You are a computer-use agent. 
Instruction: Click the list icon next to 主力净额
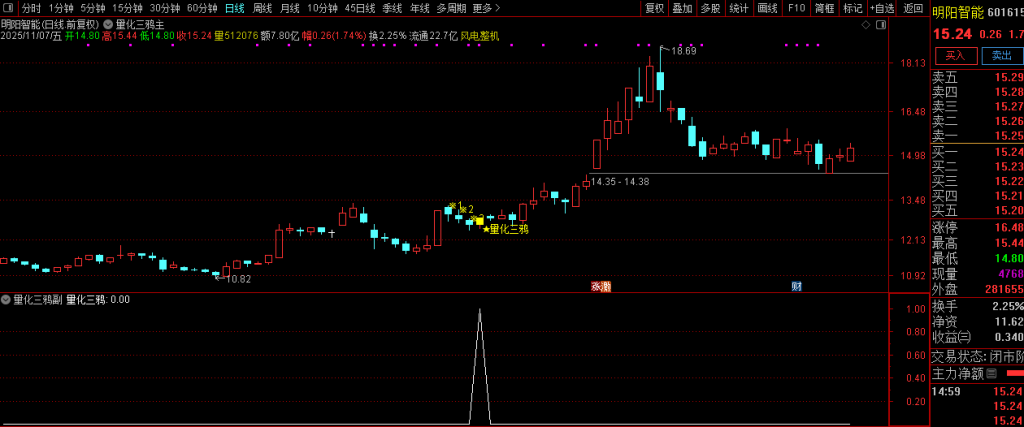992,374
